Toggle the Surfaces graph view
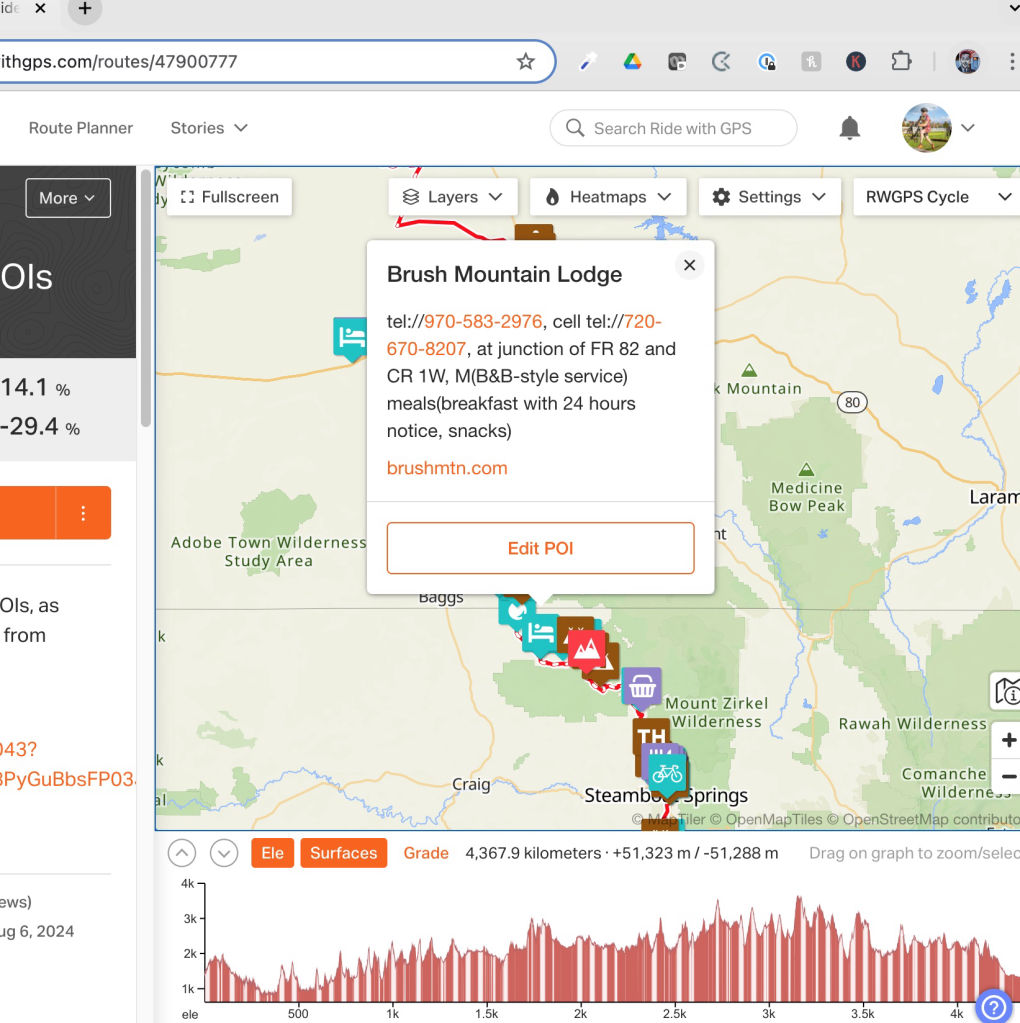Viewport: 1020px width, 1023px height. point(343,853)
